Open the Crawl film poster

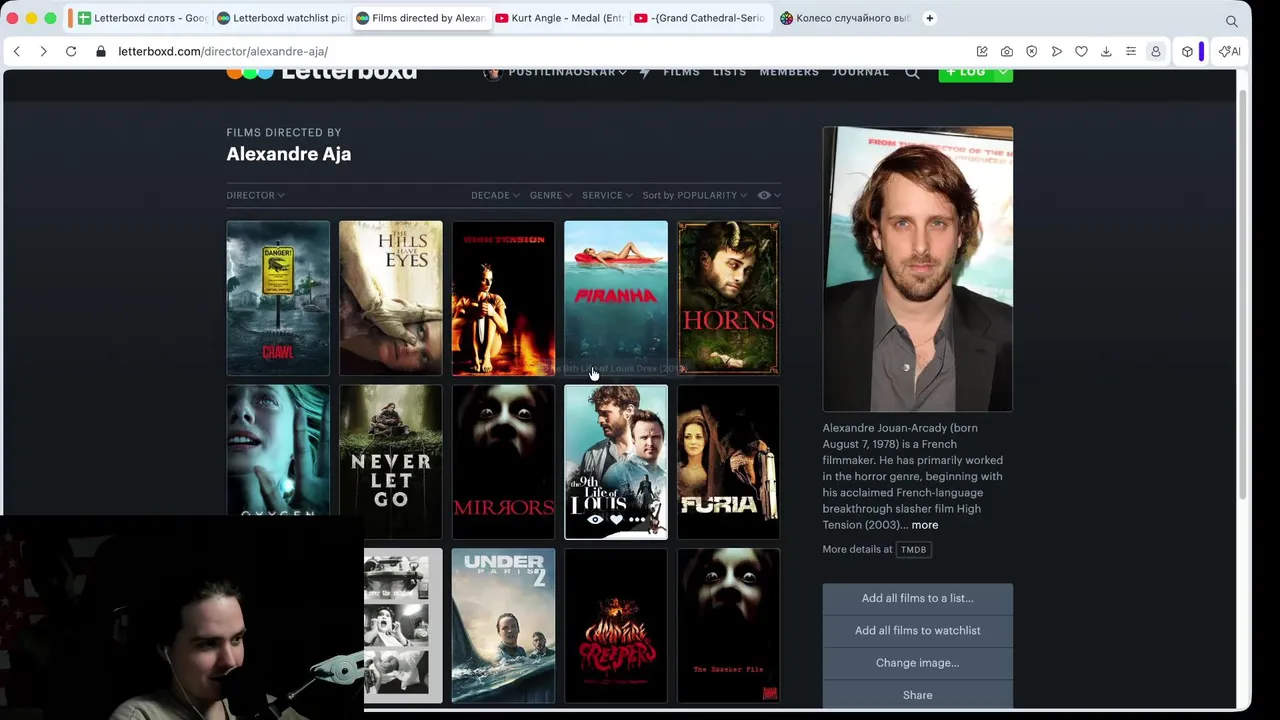click(x=278, y=298)
